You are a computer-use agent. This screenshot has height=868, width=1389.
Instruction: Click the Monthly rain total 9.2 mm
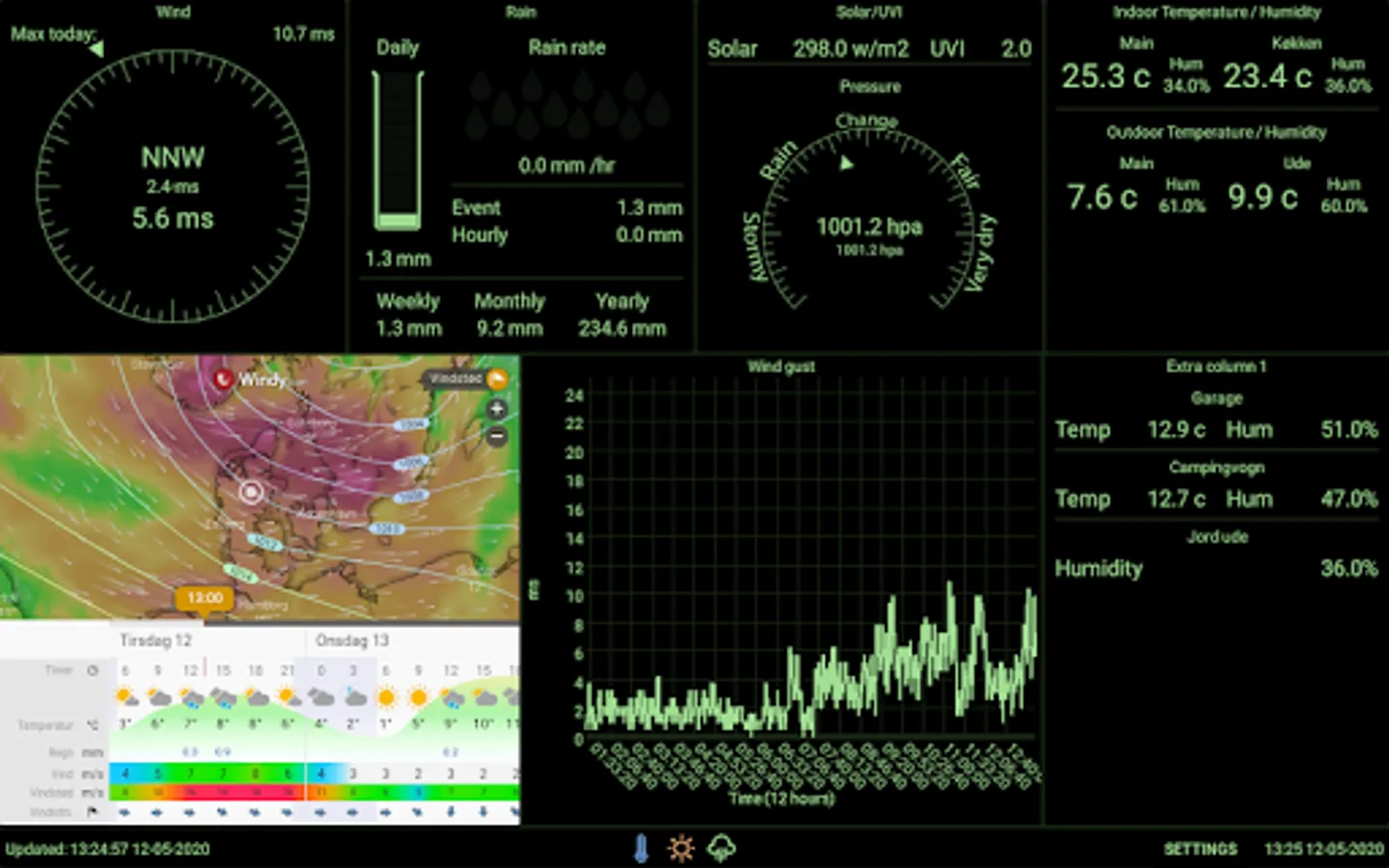coord(509,328)
